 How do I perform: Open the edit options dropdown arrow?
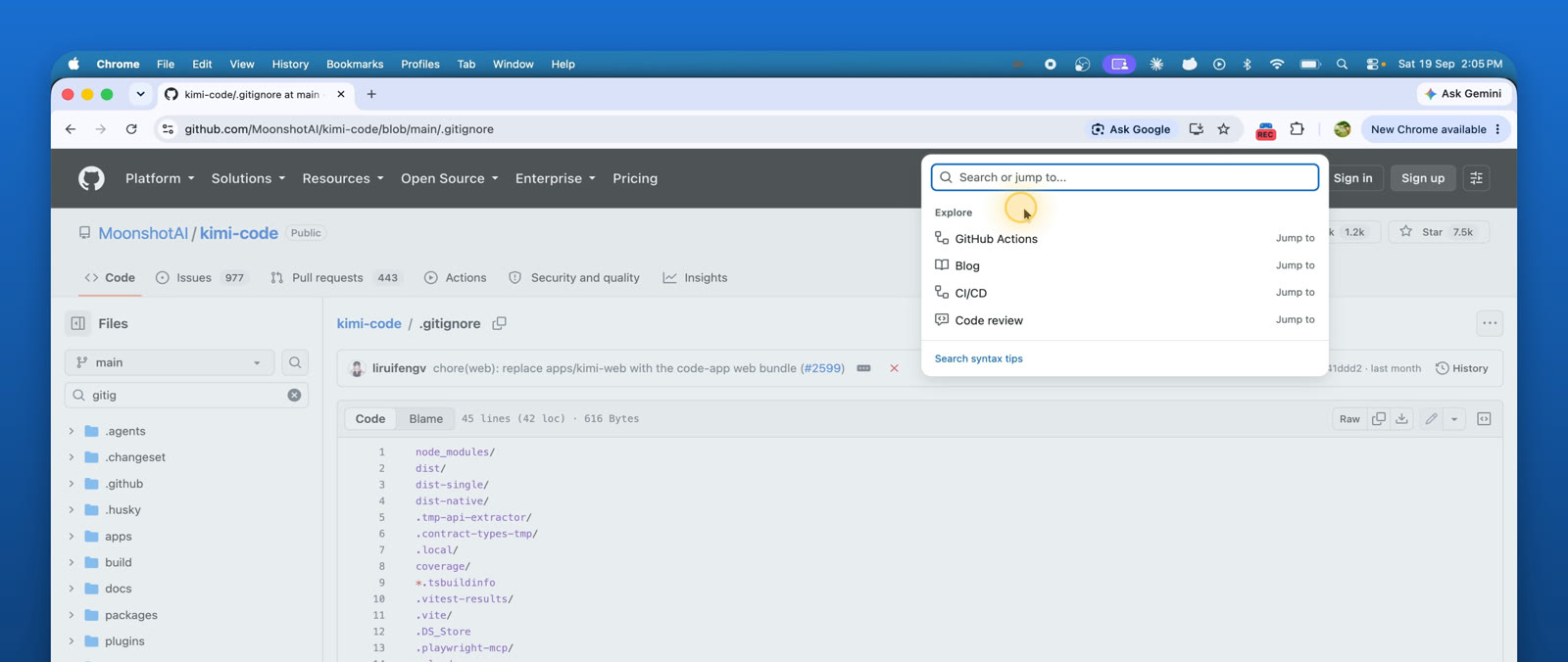pos(1454,418)
